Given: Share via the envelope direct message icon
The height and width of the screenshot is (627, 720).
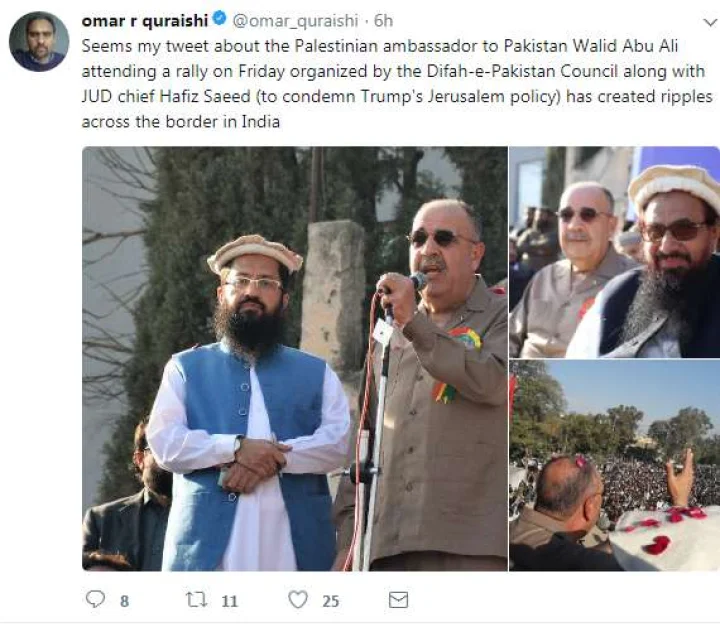Looking at the screenshot, I should click(398, 600).
